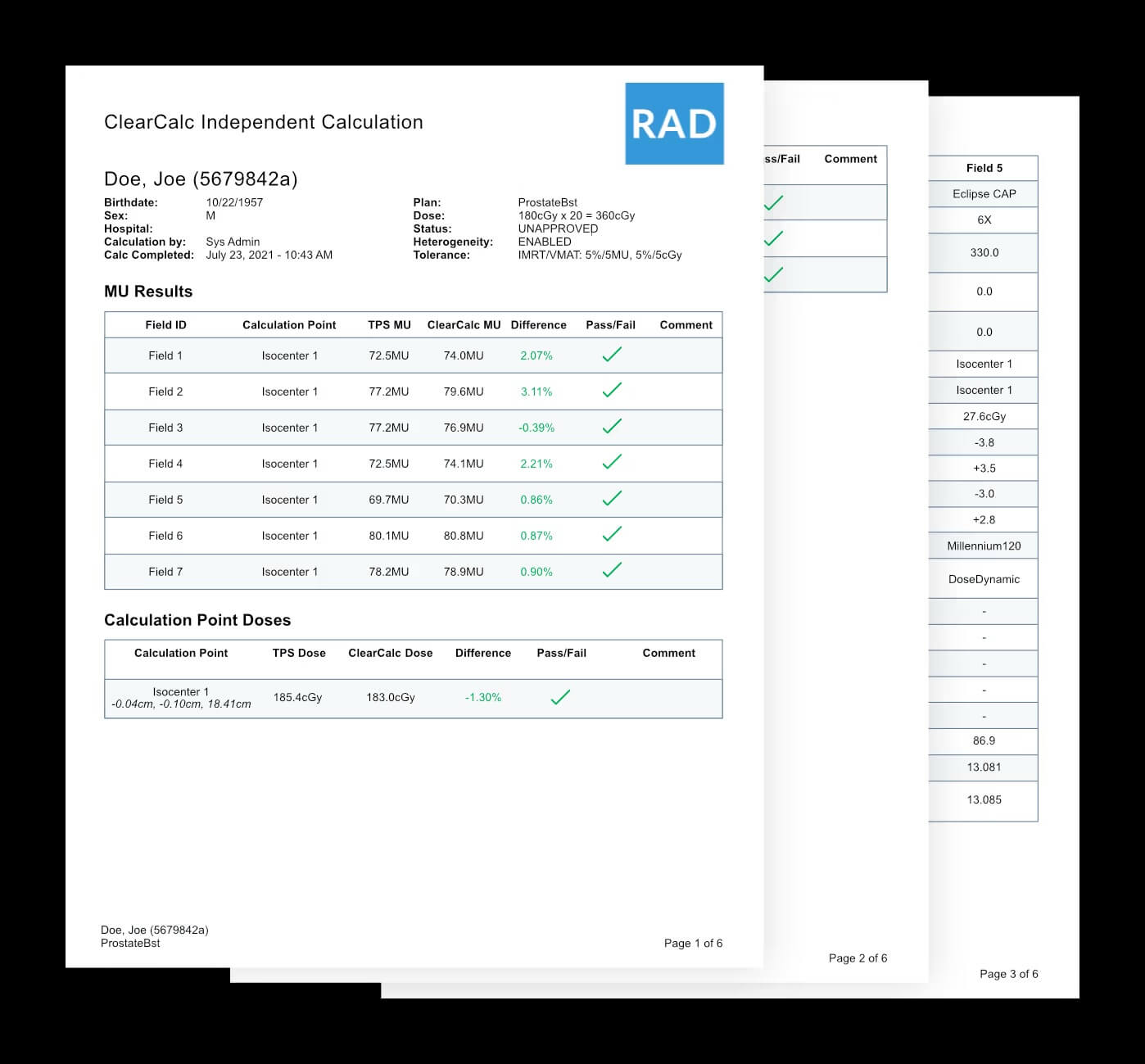Click the Field 5 pass checkmark
This screenshot has height=1064, width=1145.
(612, 499)
